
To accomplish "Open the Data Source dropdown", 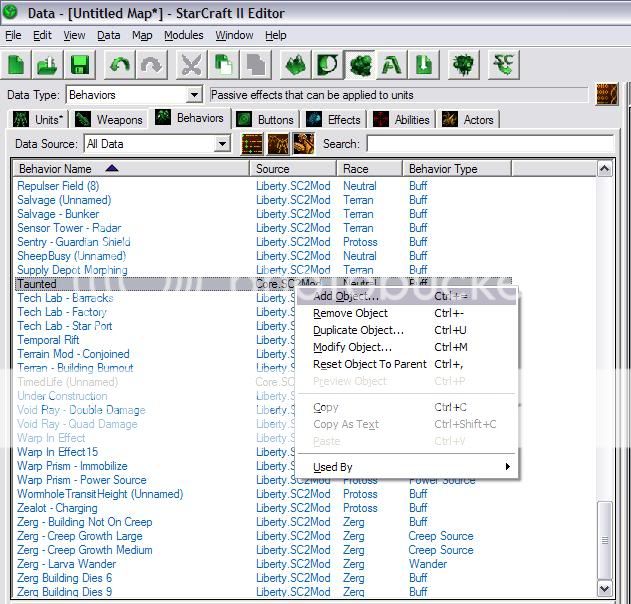I will [222, 144].
